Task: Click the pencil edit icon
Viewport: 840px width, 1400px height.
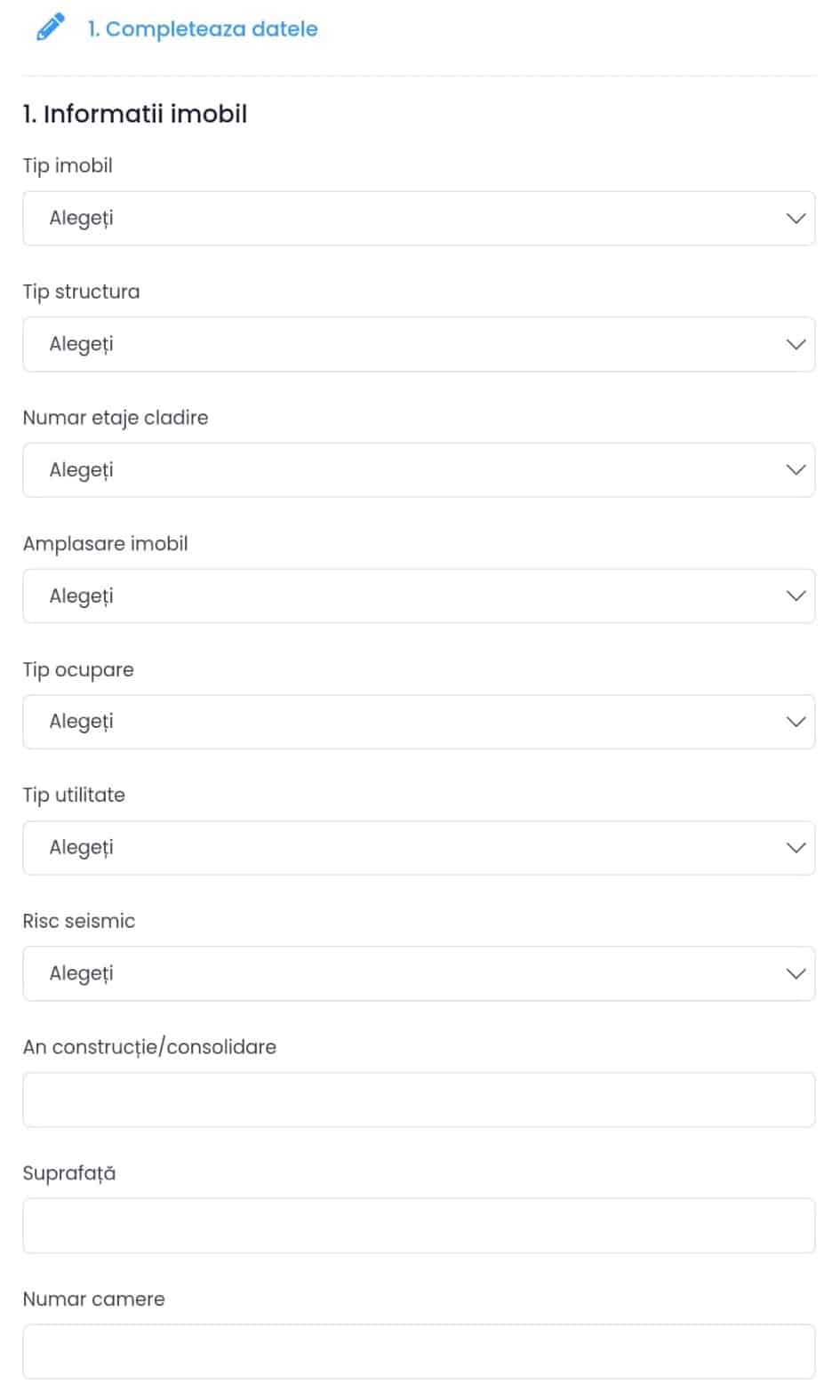Action: (51, 28)
